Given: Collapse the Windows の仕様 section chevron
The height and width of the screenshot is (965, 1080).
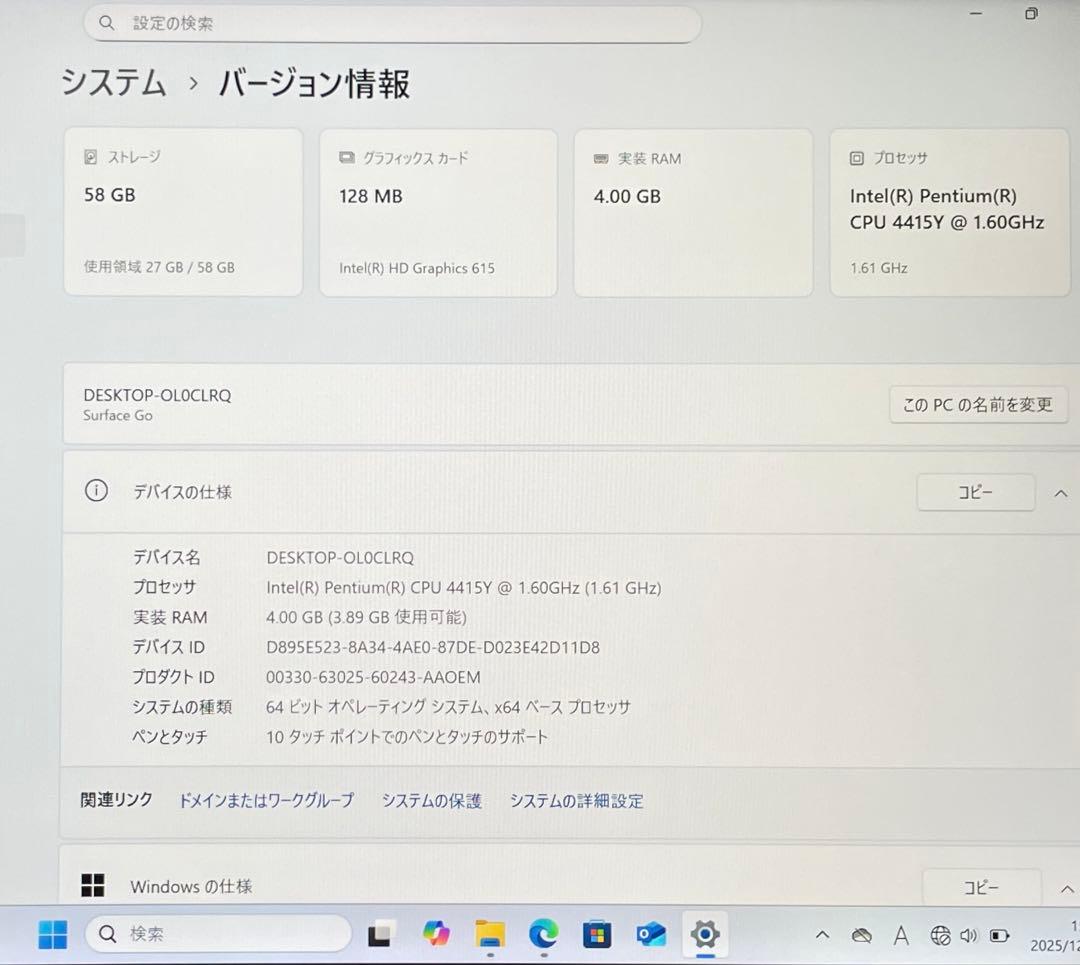Looking at the screenshot, I should pos(1066,889).
